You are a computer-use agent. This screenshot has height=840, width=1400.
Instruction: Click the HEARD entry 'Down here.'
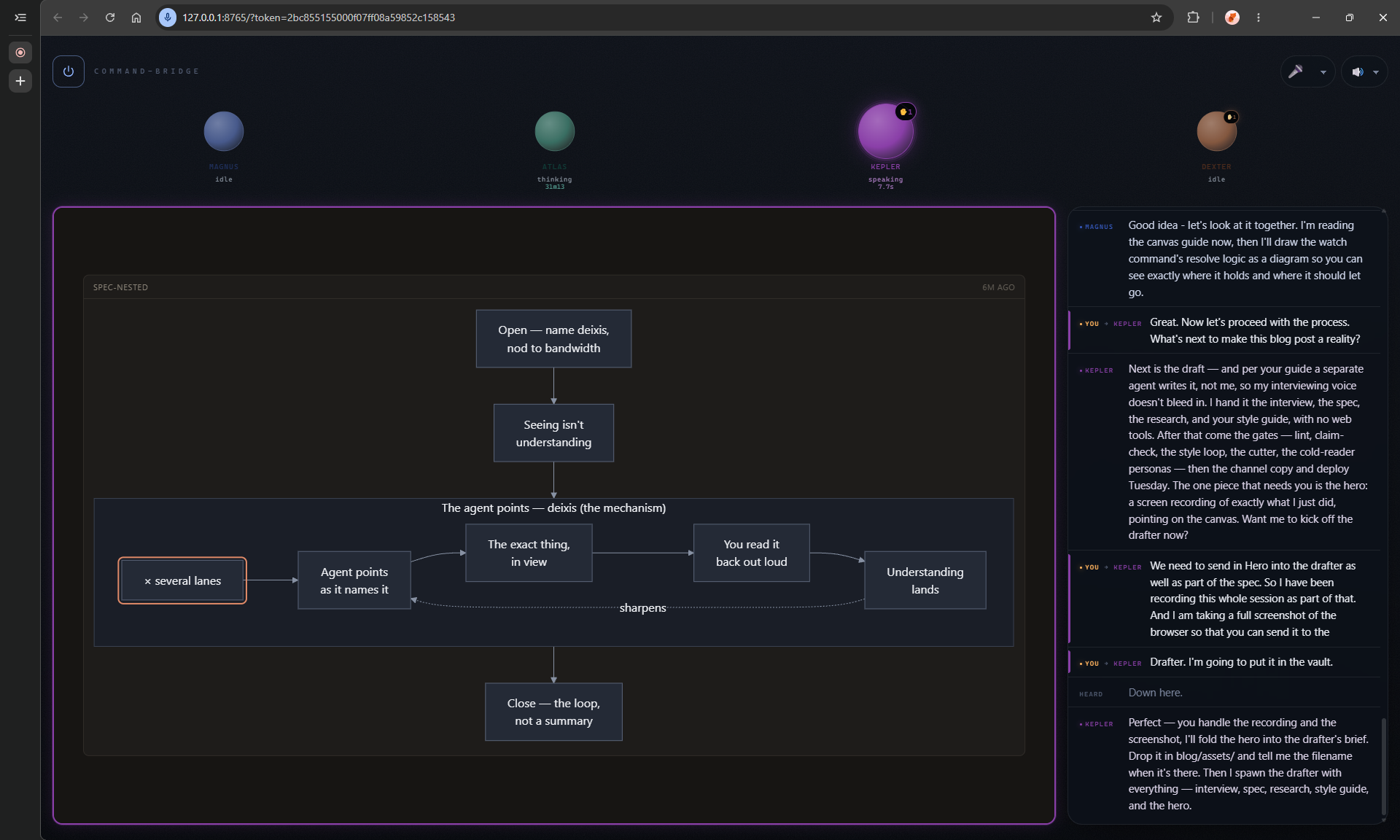[x=1155, y=693]
